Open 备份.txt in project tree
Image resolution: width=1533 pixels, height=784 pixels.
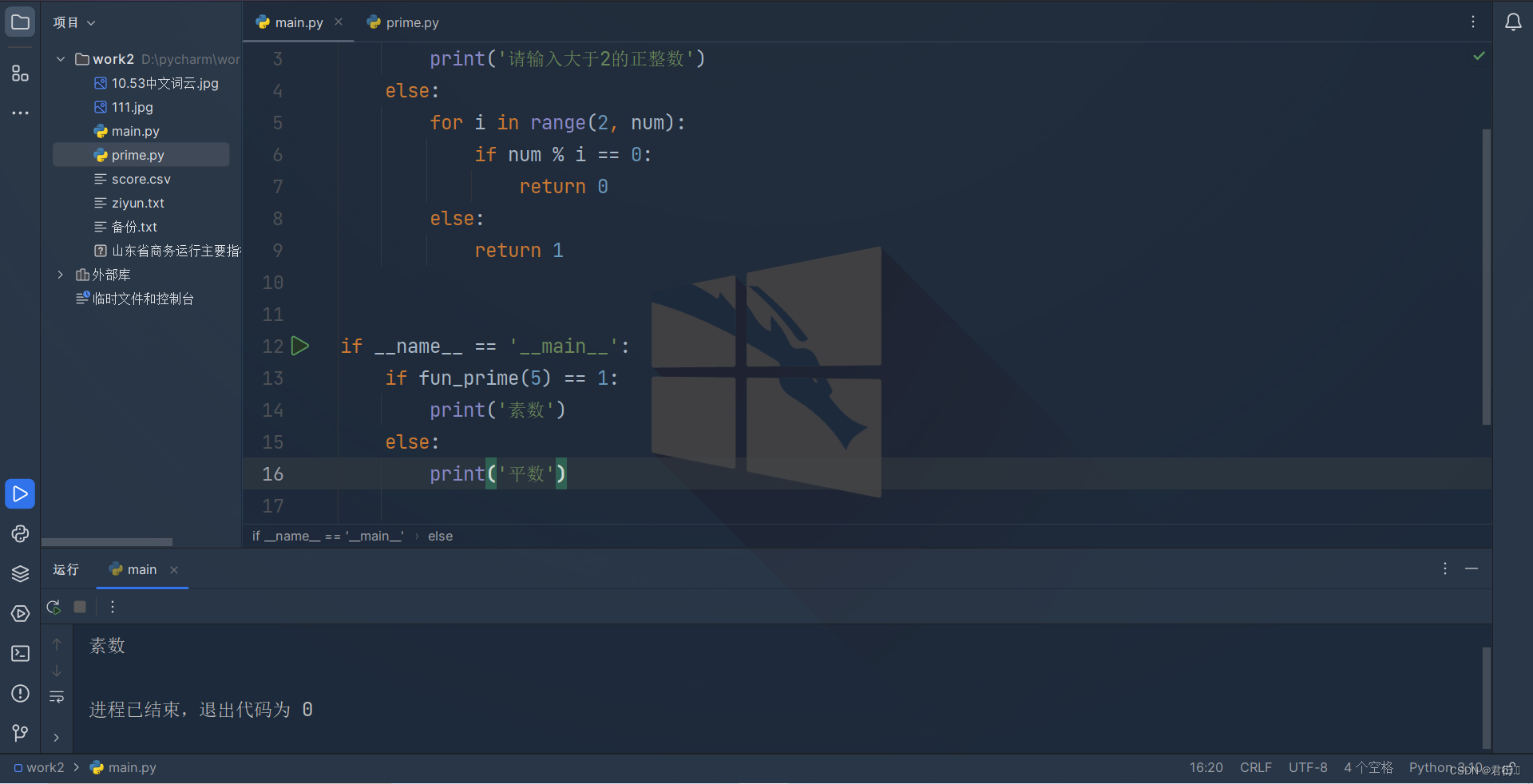pos(125,227)
